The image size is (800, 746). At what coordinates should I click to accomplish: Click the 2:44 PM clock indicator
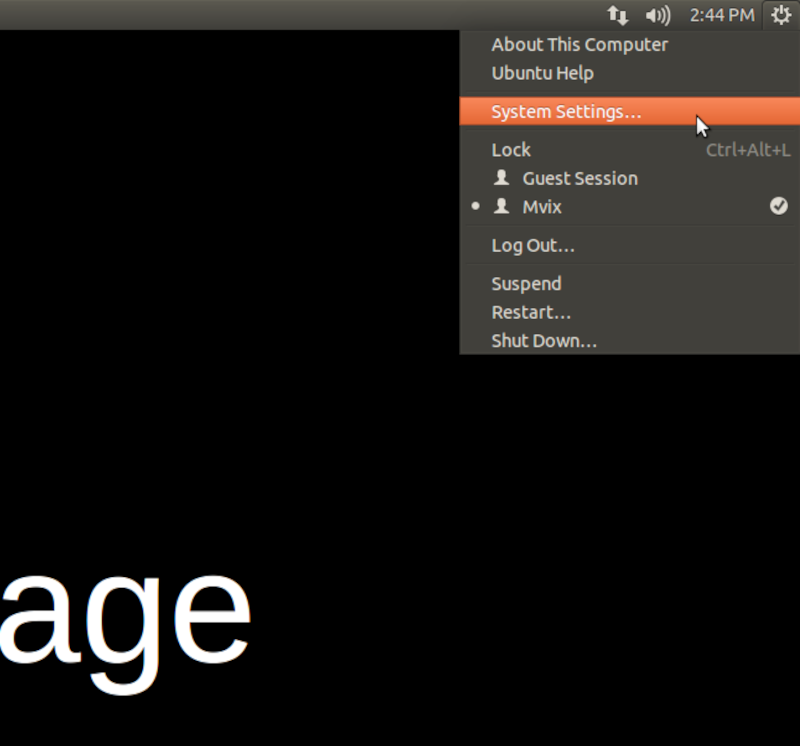[x=722, y=15]
